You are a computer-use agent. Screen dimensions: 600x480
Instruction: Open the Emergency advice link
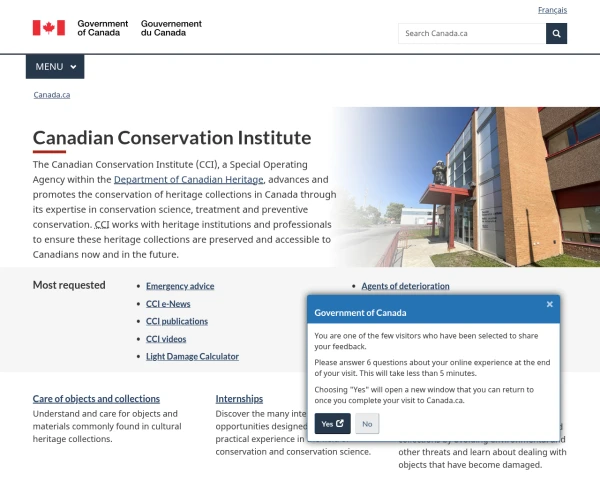point(180,286)
